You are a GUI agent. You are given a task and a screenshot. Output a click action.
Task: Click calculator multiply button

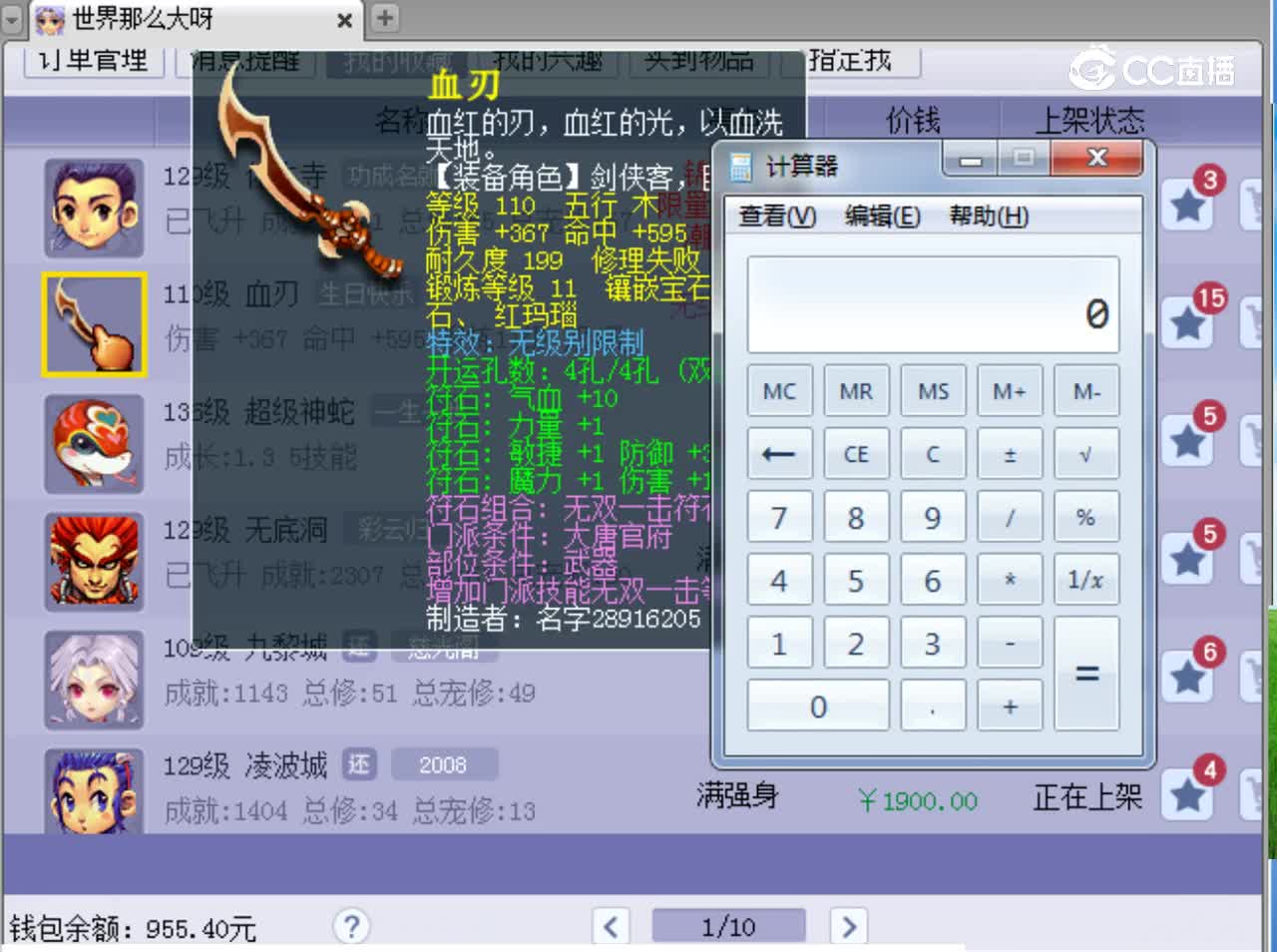point(1010,581)
